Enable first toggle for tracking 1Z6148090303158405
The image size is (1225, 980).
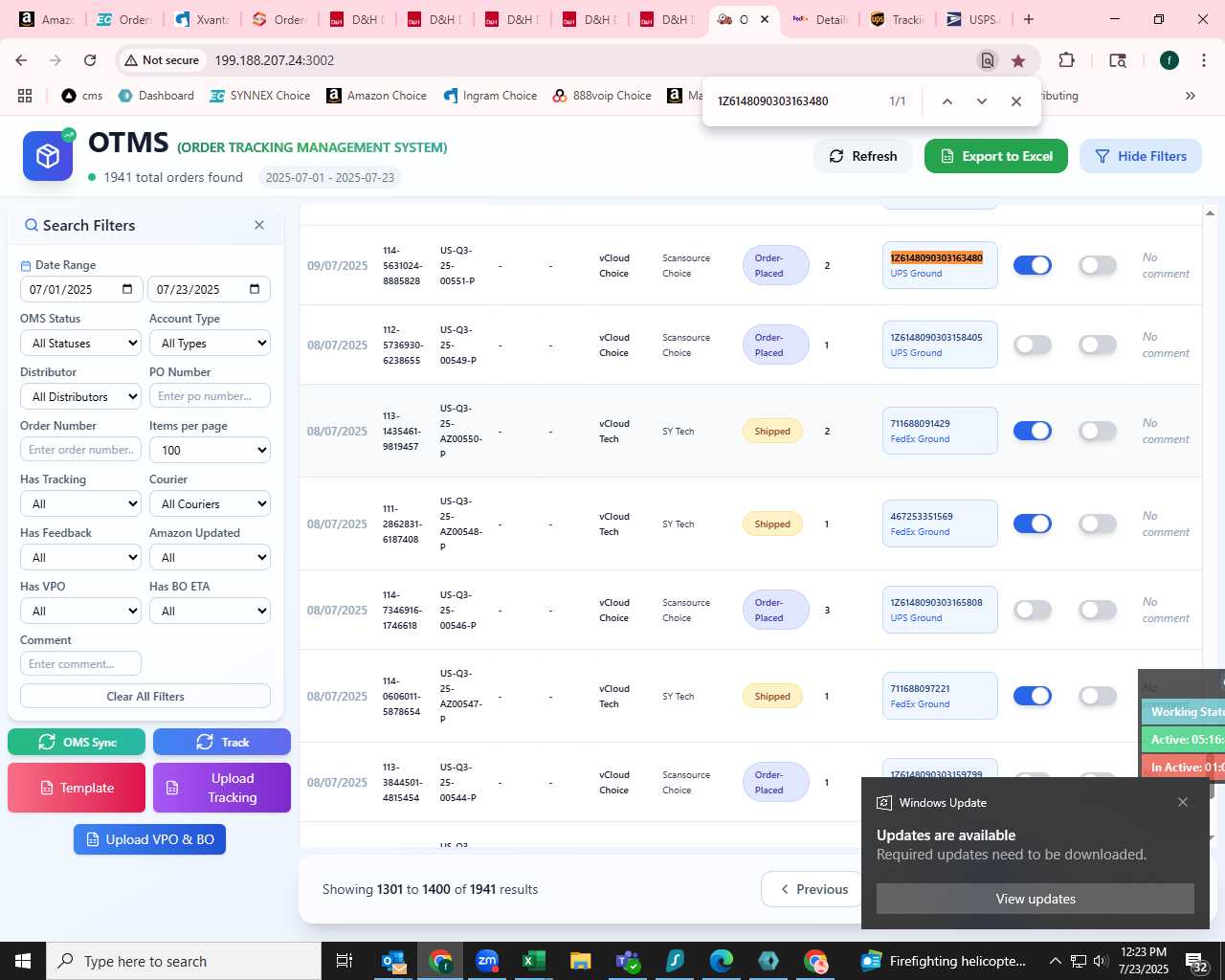coord(1033,345)
